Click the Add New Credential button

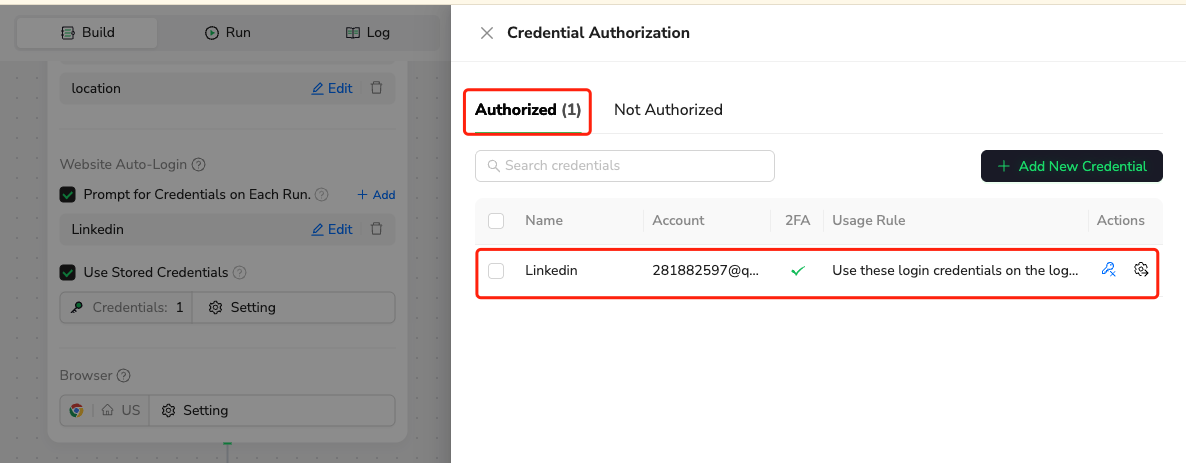click(1071, 166)
